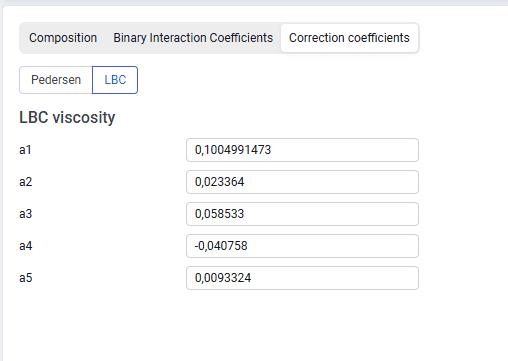The height and width of the screenshot is (361, 508).
Task: Select the Correction coefficients tab
Action: [349, 38]
